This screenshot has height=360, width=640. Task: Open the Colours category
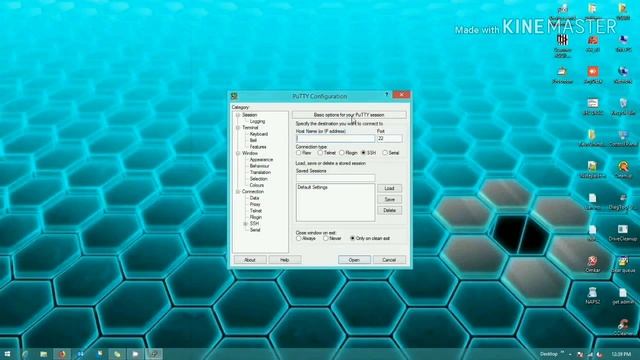coord(257,185)
